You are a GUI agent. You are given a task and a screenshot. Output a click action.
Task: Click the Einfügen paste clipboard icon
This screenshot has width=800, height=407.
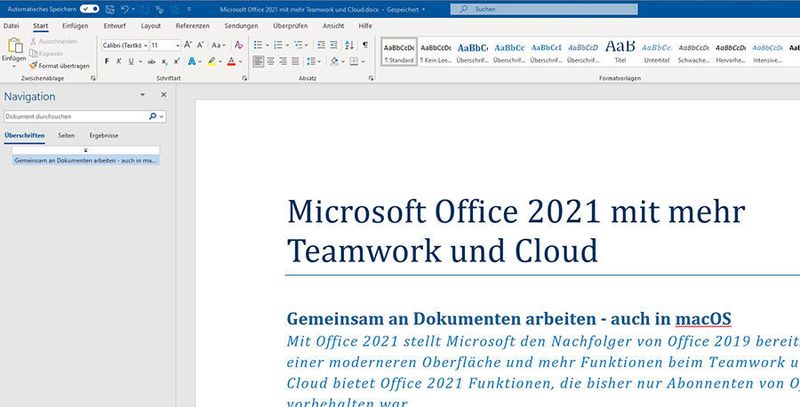[14, 45]
